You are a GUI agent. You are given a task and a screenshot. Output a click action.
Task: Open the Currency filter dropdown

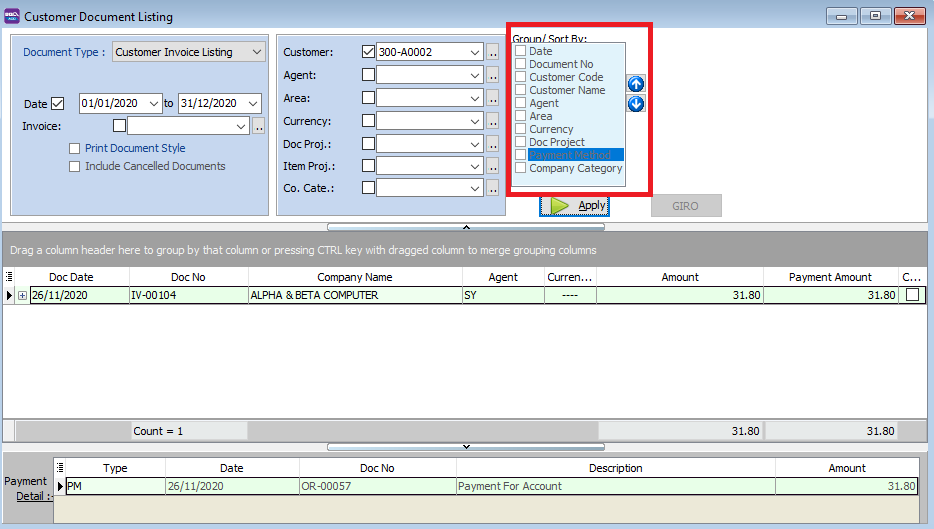coord(474,121)
